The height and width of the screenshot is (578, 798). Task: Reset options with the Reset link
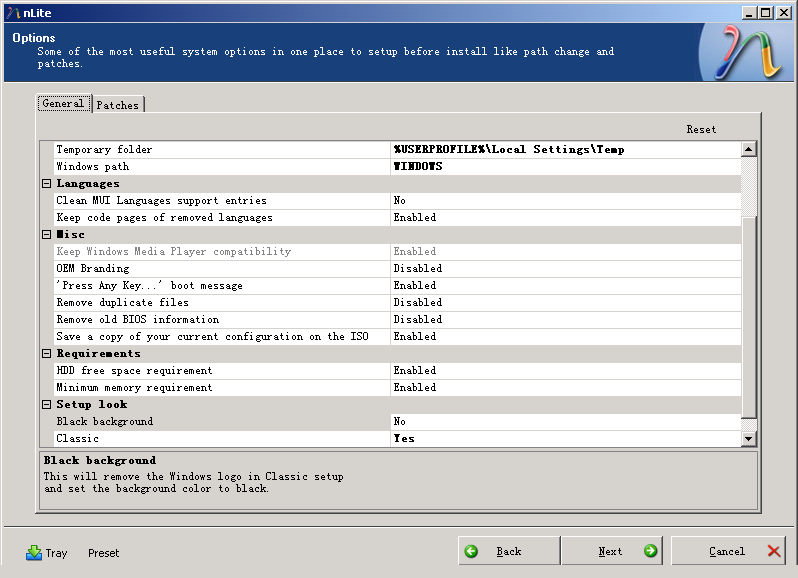pyautogui.click(x=701, y=130)
